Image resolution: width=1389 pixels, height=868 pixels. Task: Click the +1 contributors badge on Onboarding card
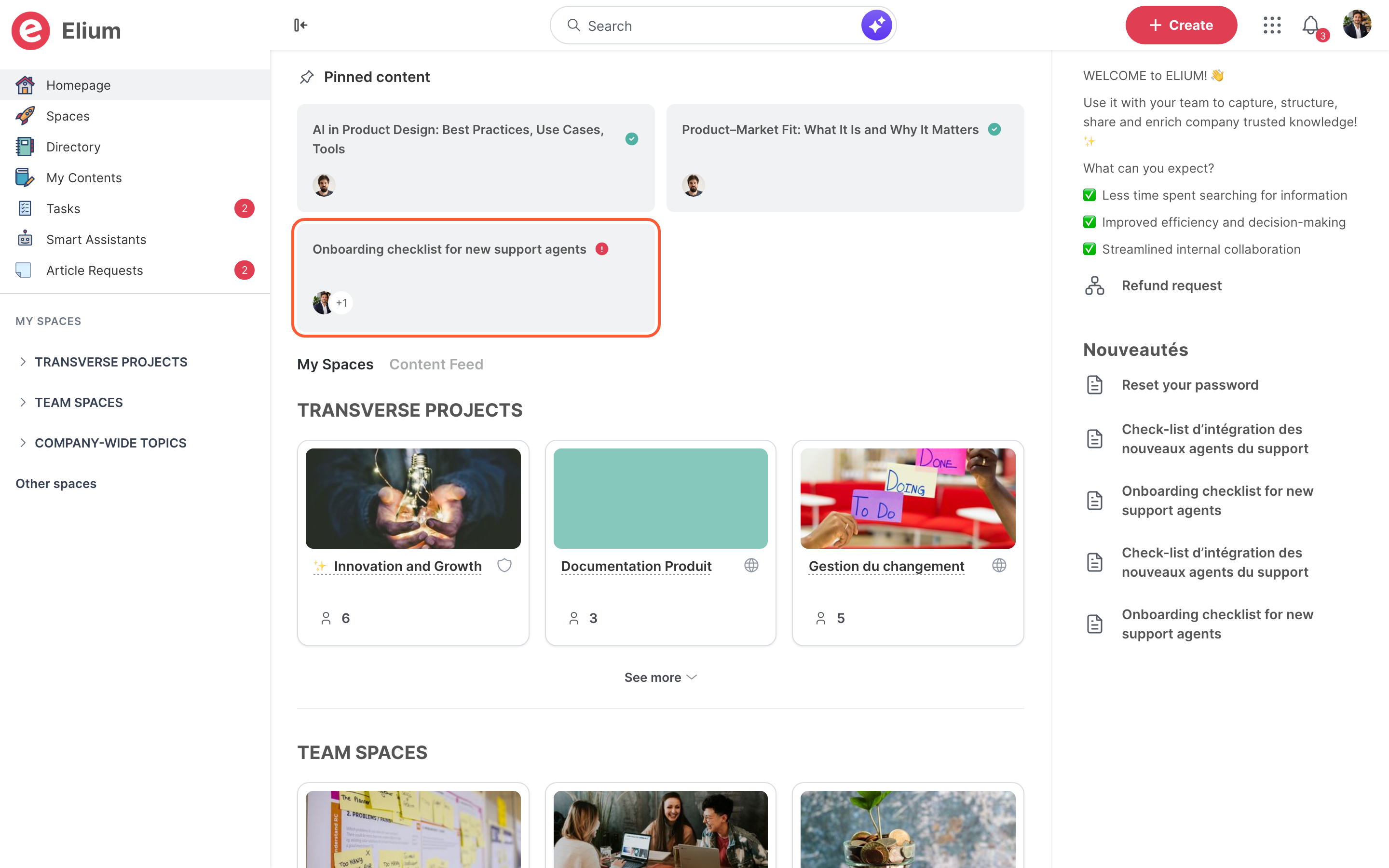click(342, 302)
